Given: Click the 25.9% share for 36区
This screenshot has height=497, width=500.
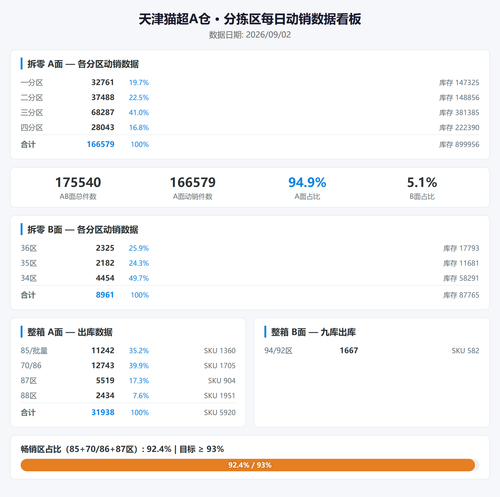Looking at the screenshot, I should click(x=139, y=248).
